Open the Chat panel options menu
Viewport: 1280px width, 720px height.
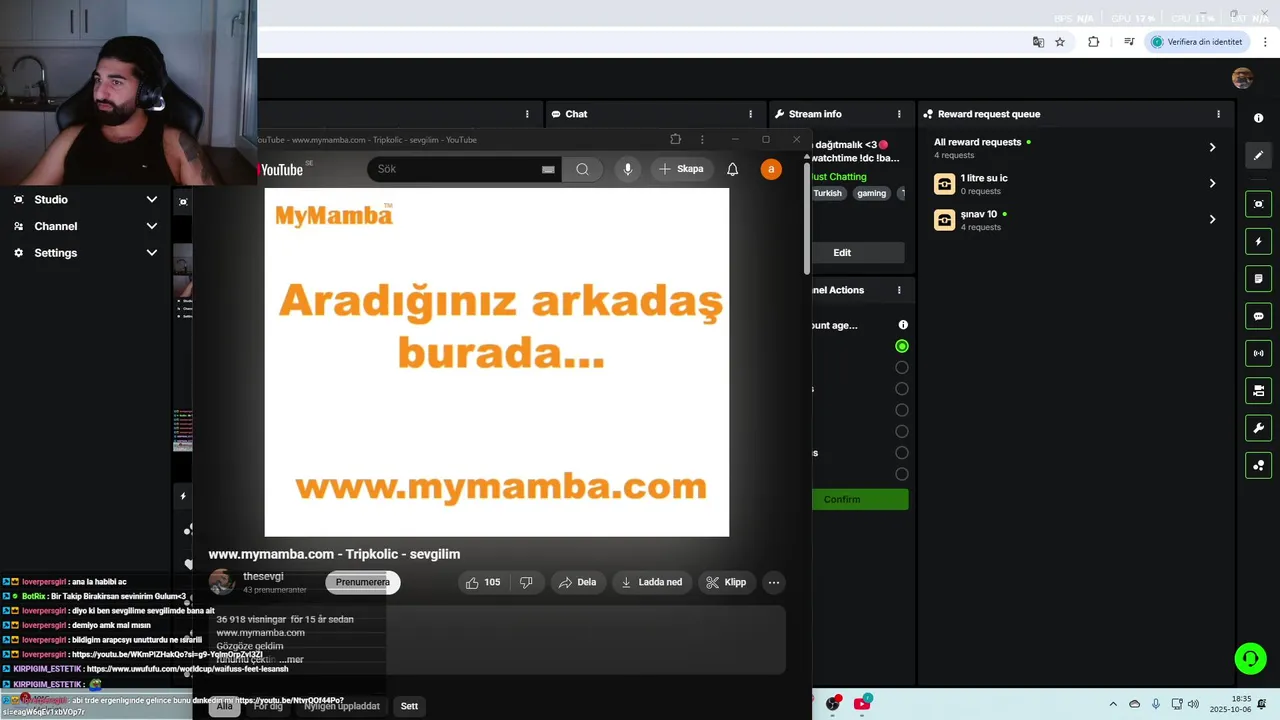750,114
